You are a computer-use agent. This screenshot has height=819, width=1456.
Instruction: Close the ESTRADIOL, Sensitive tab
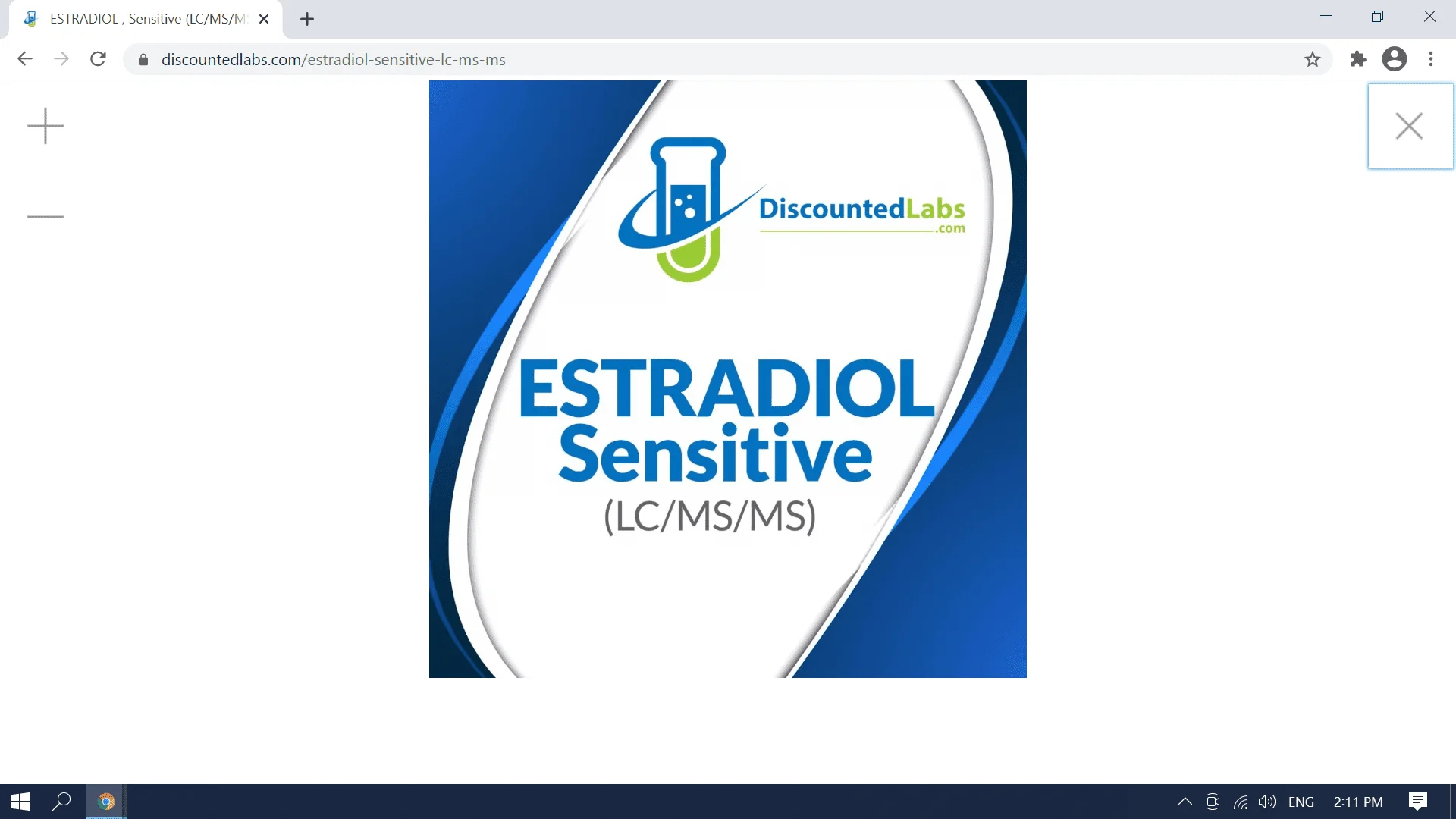point(264,19)
